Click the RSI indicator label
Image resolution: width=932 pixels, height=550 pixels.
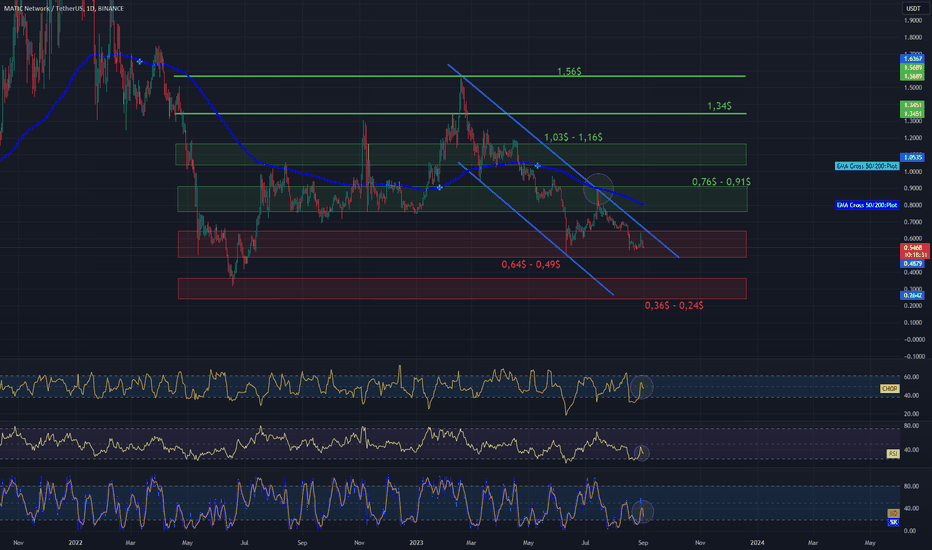click(893, 454)
